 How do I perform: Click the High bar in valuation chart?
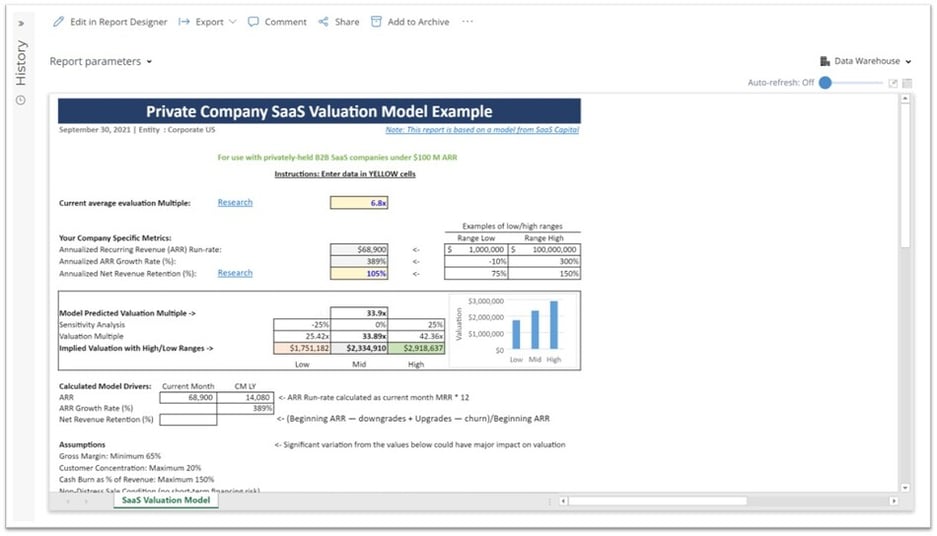554,325
